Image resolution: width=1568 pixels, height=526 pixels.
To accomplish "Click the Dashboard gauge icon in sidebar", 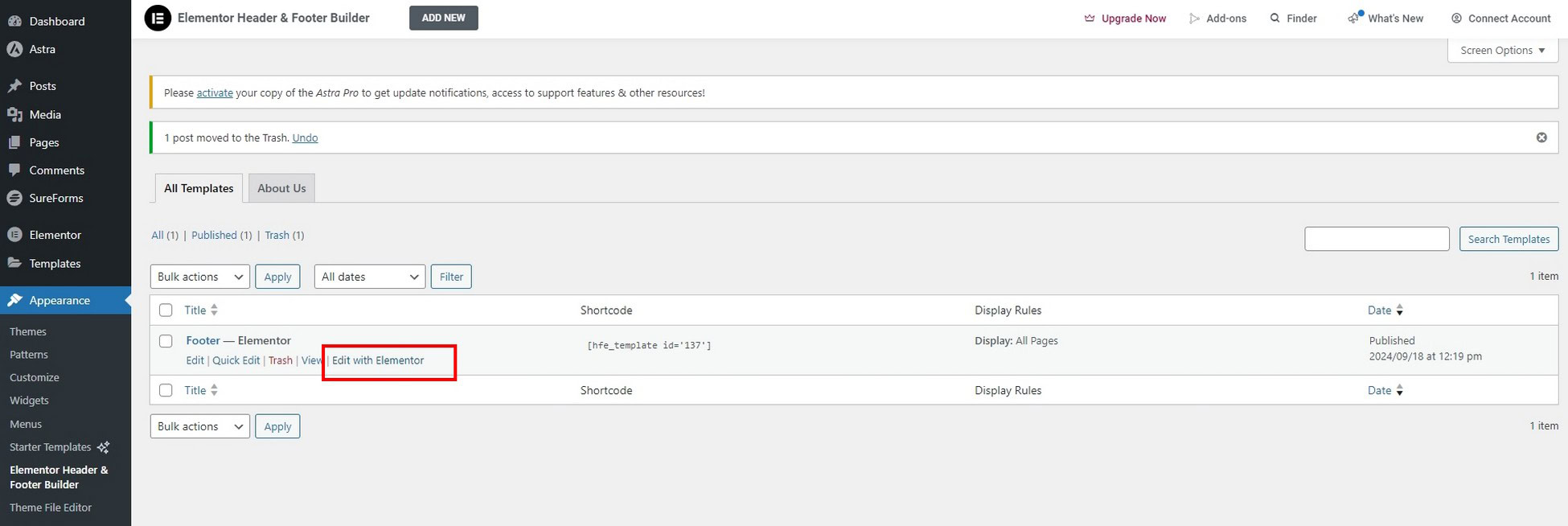I will pyautogui.click(x=14, y=22).
